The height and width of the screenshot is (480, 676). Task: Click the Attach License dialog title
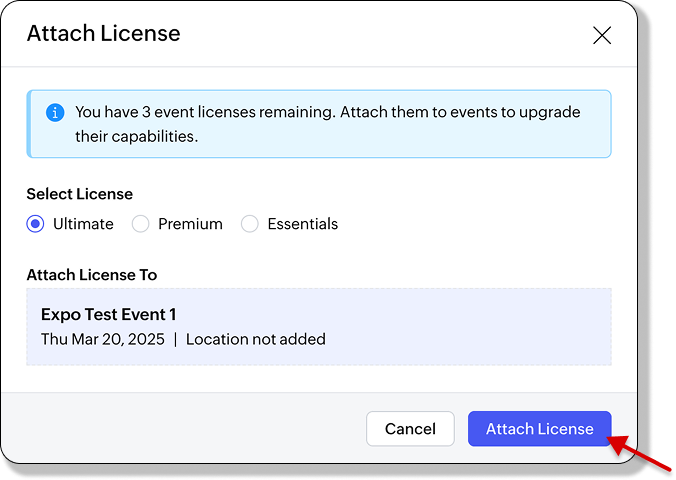pyautogui.click(x=104, y=33)
